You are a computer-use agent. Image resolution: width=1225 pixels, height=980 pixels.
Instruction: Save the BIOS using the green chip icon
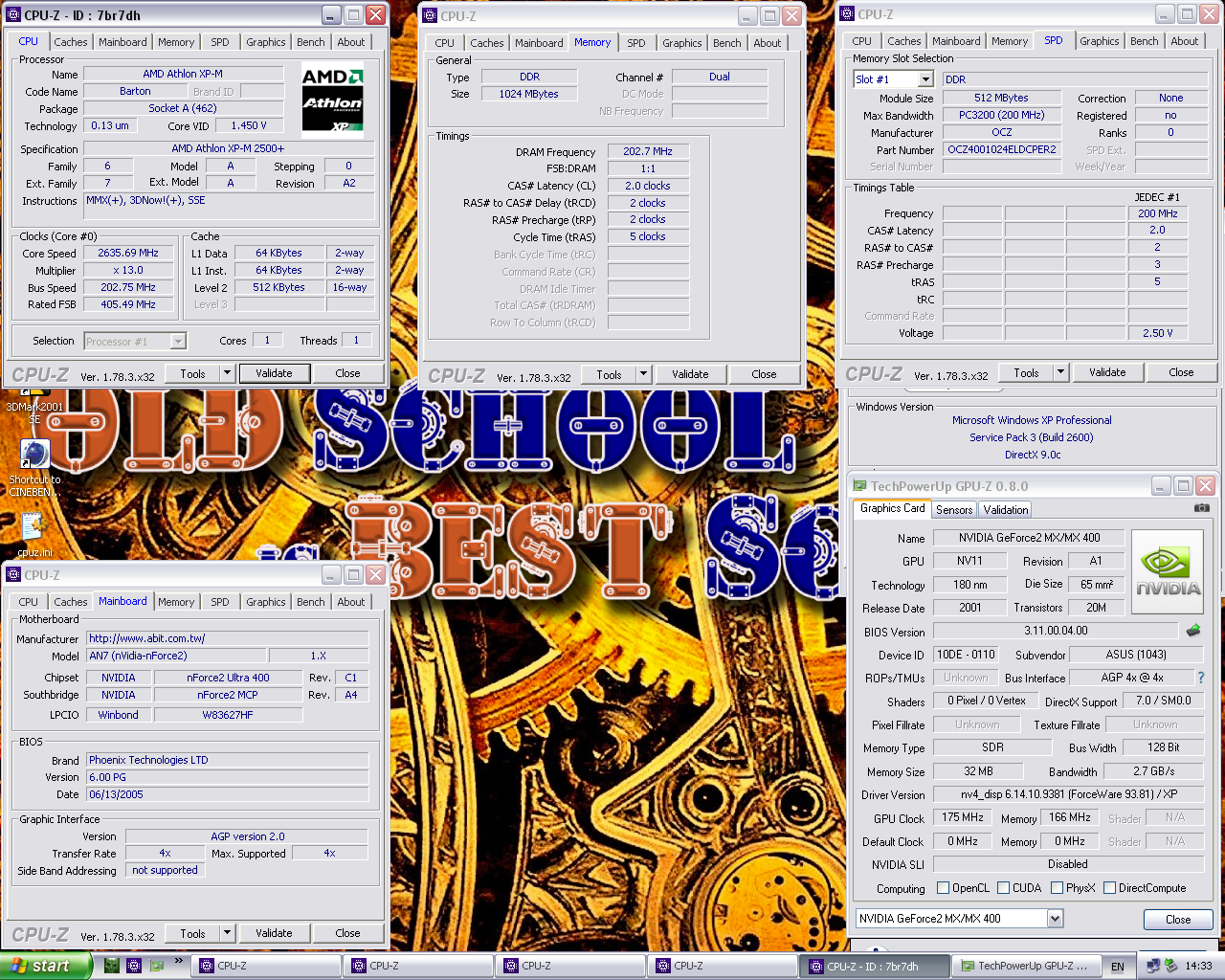1193,631
